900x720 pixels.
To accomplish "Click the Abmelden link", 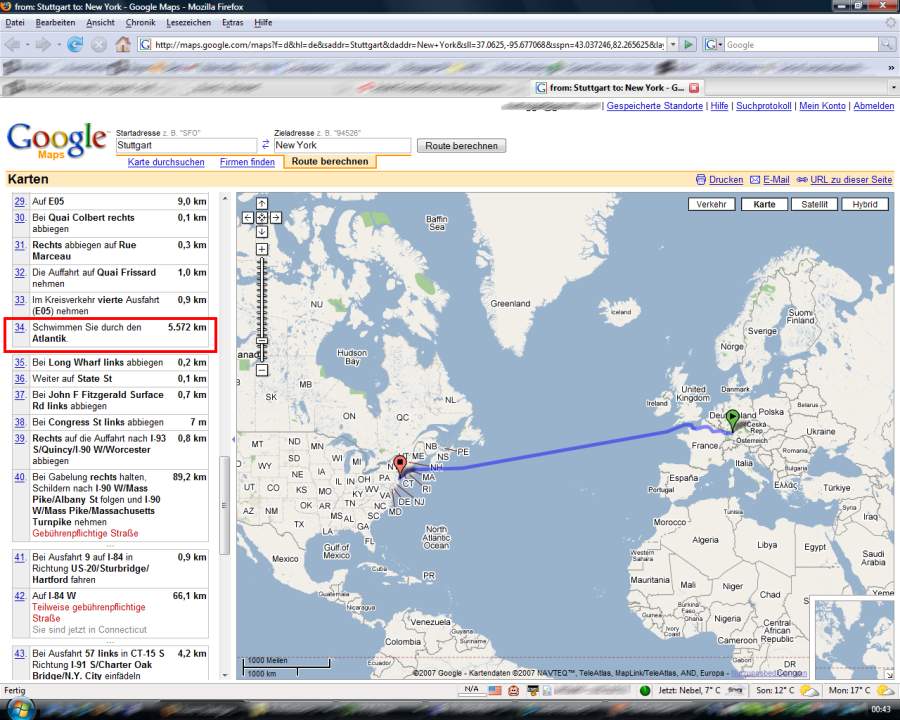I will pyautogui.click(x=874, y=106).
